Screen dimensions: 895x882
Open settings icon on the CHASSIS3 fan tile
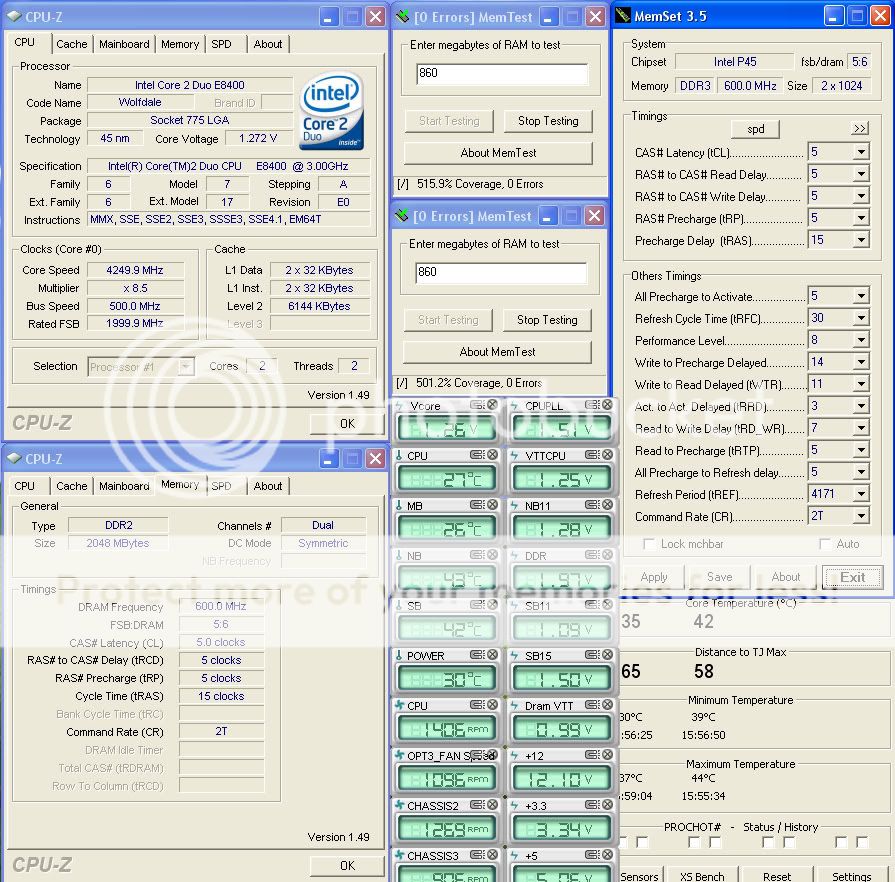tap(477, 855)
